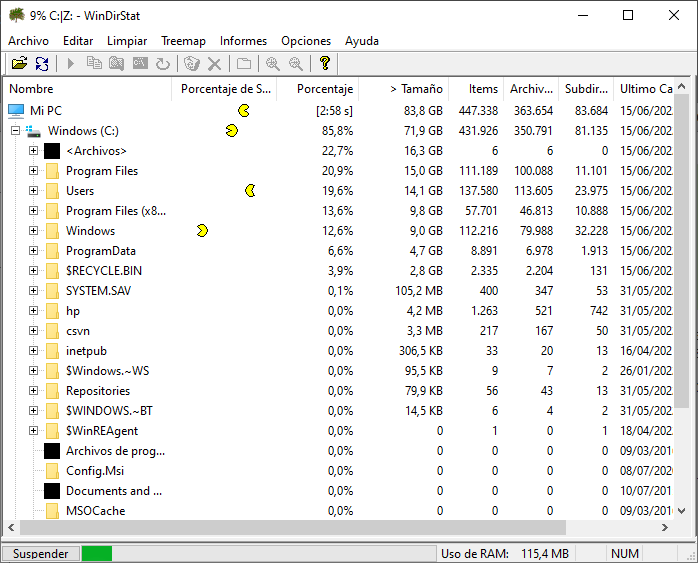698x563 pixels.
Task: Click the 71,9 GB size value
Action: [x=423, y=131]
